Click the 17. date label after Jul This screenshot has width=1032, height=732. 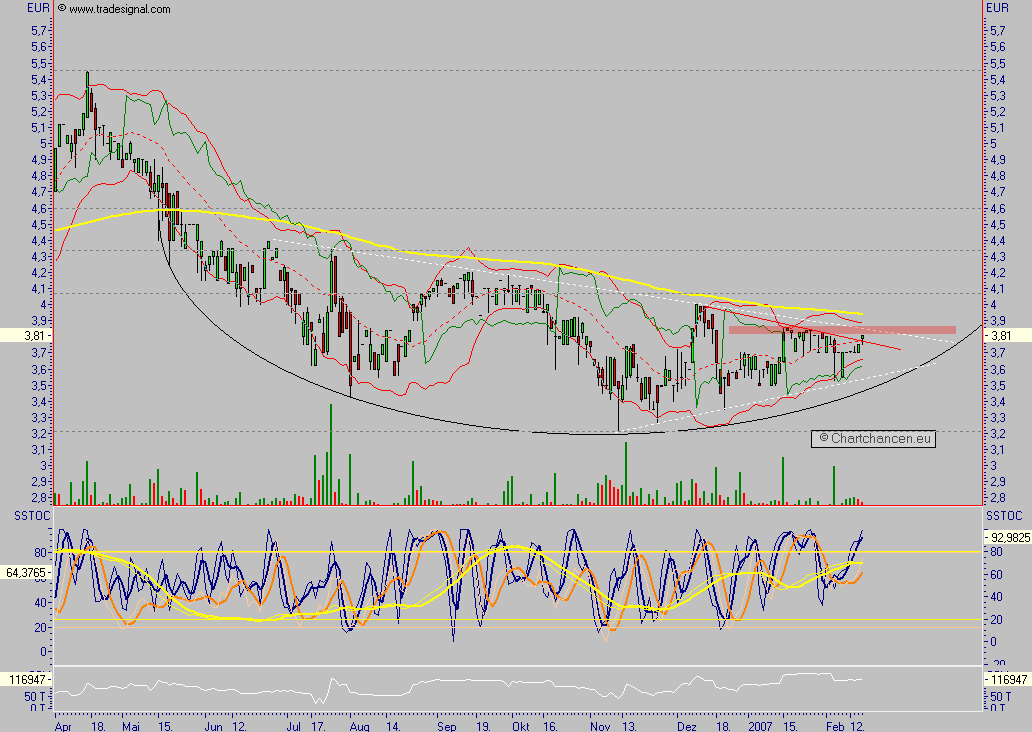(x=319, y=726)
